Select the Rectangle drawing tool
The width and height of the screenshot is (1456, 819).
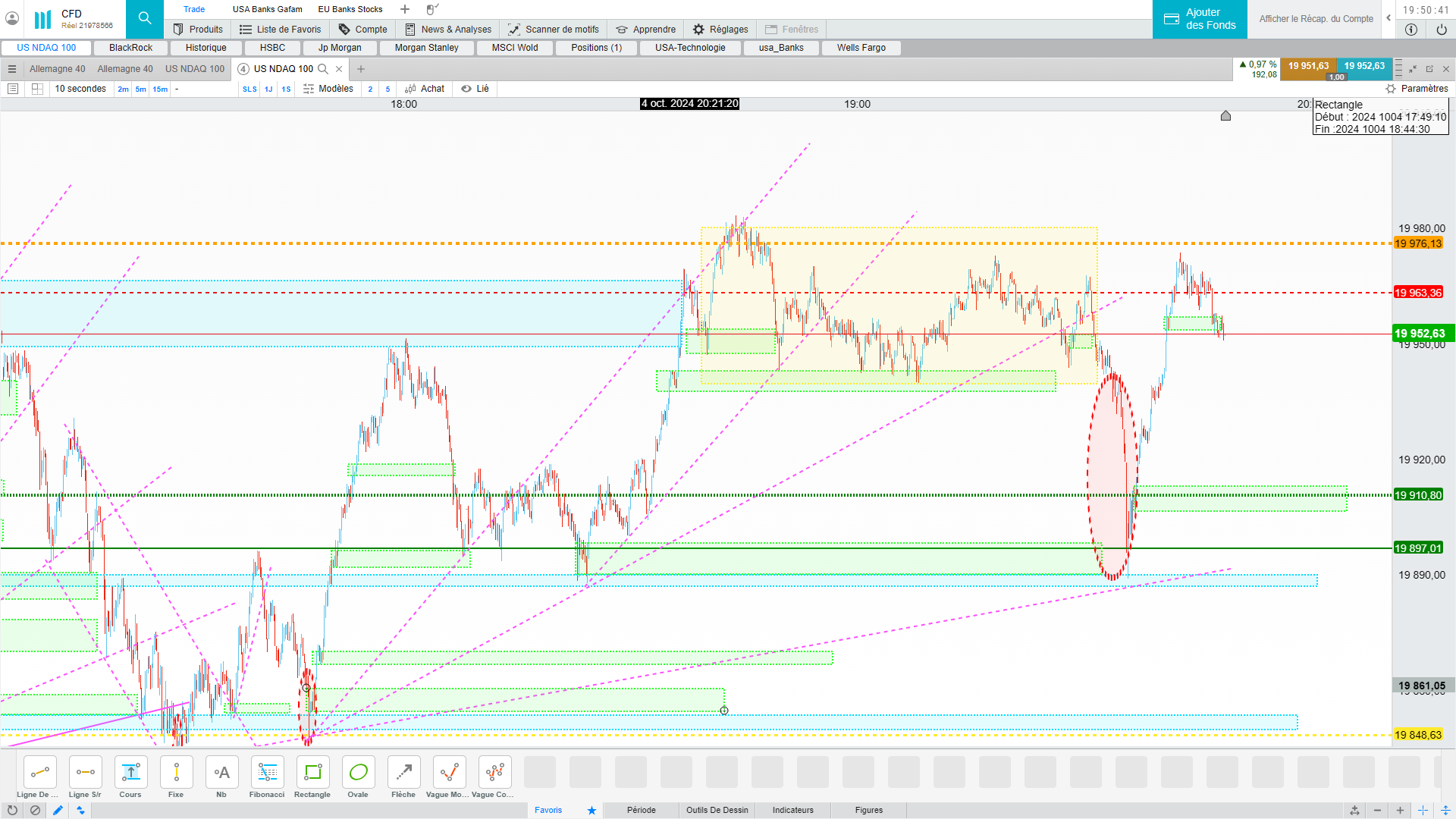pos(312,773)
